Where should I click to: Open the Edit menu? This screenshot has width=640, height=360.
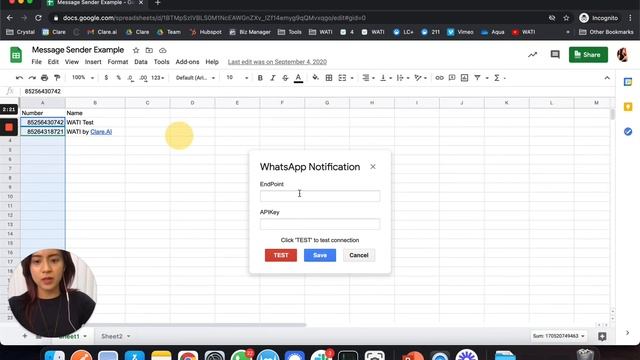click(53, 62)
